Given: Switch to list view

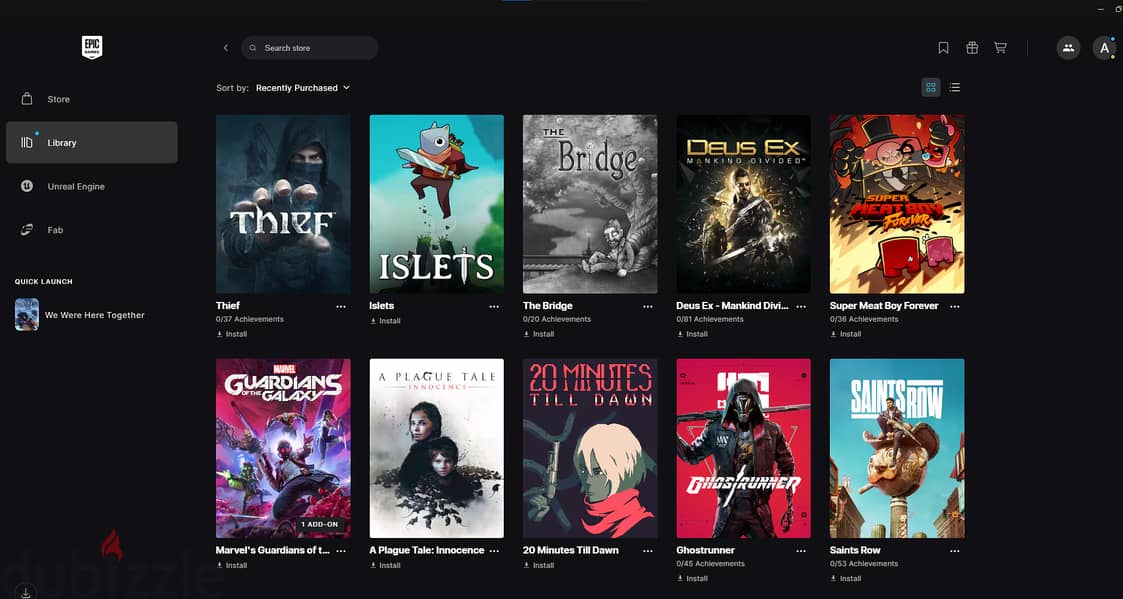Looking at the screenshot, I should click(955, 87).
